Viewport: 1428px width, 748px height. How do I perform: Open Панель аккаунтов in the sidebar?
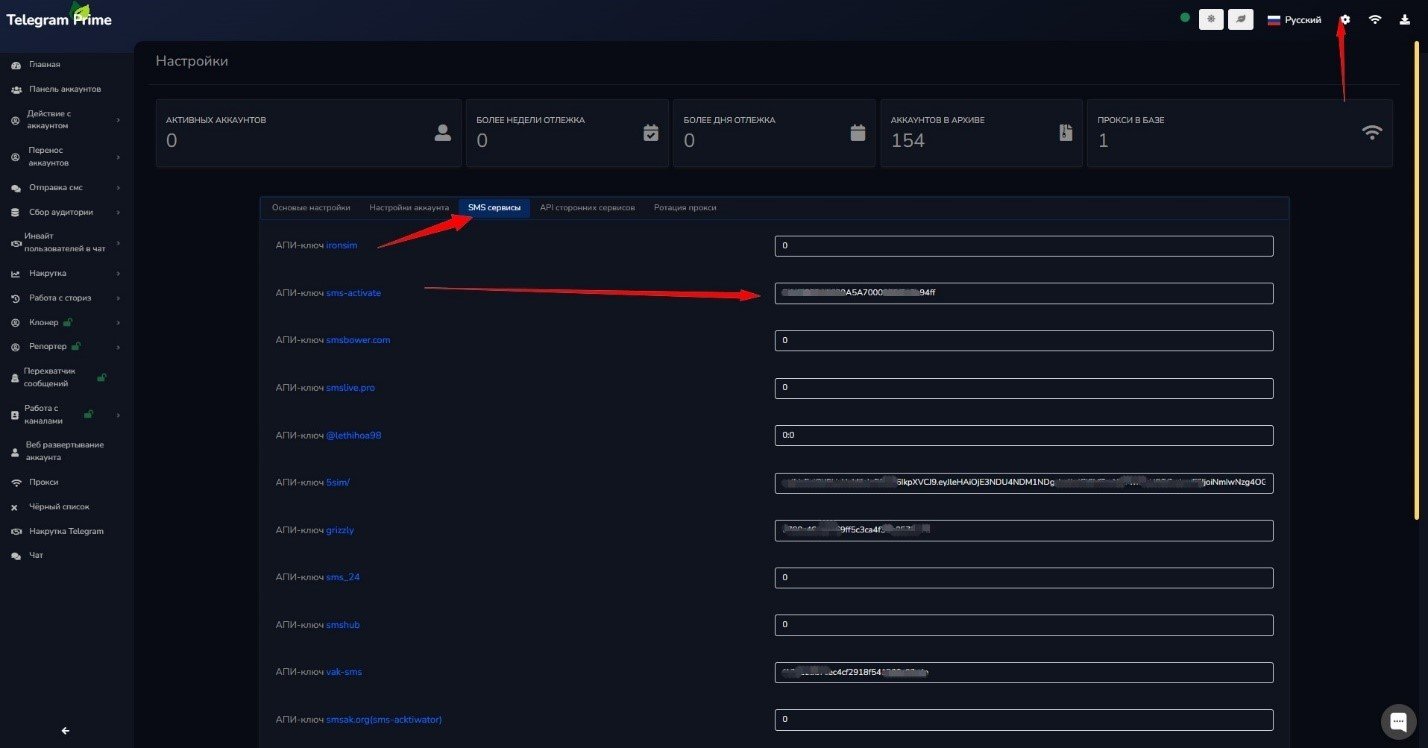click(64, 89)
